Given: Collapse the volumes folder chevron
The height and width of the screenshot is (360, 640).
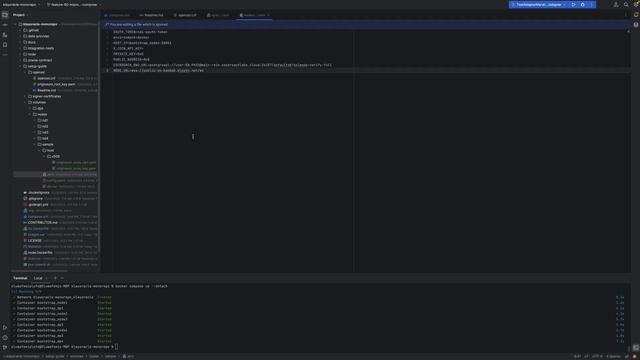Looking at the screenshot, I should point(25,102).
